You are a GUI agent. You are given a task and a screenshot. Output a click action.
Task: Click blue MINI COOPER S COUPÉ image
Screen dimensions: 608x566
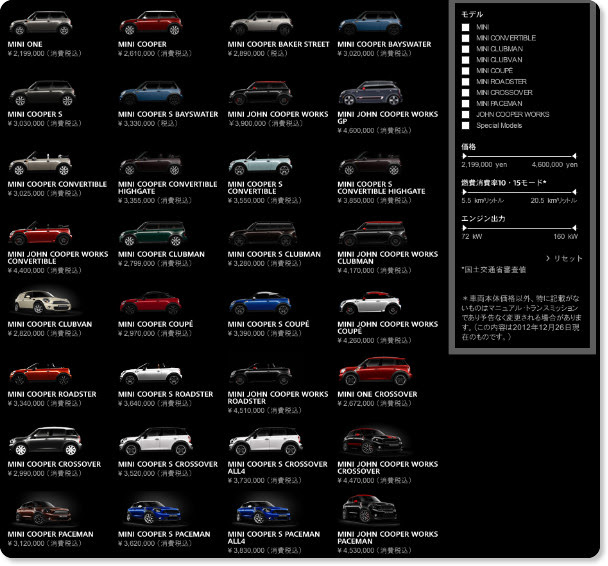pos(261,303)
